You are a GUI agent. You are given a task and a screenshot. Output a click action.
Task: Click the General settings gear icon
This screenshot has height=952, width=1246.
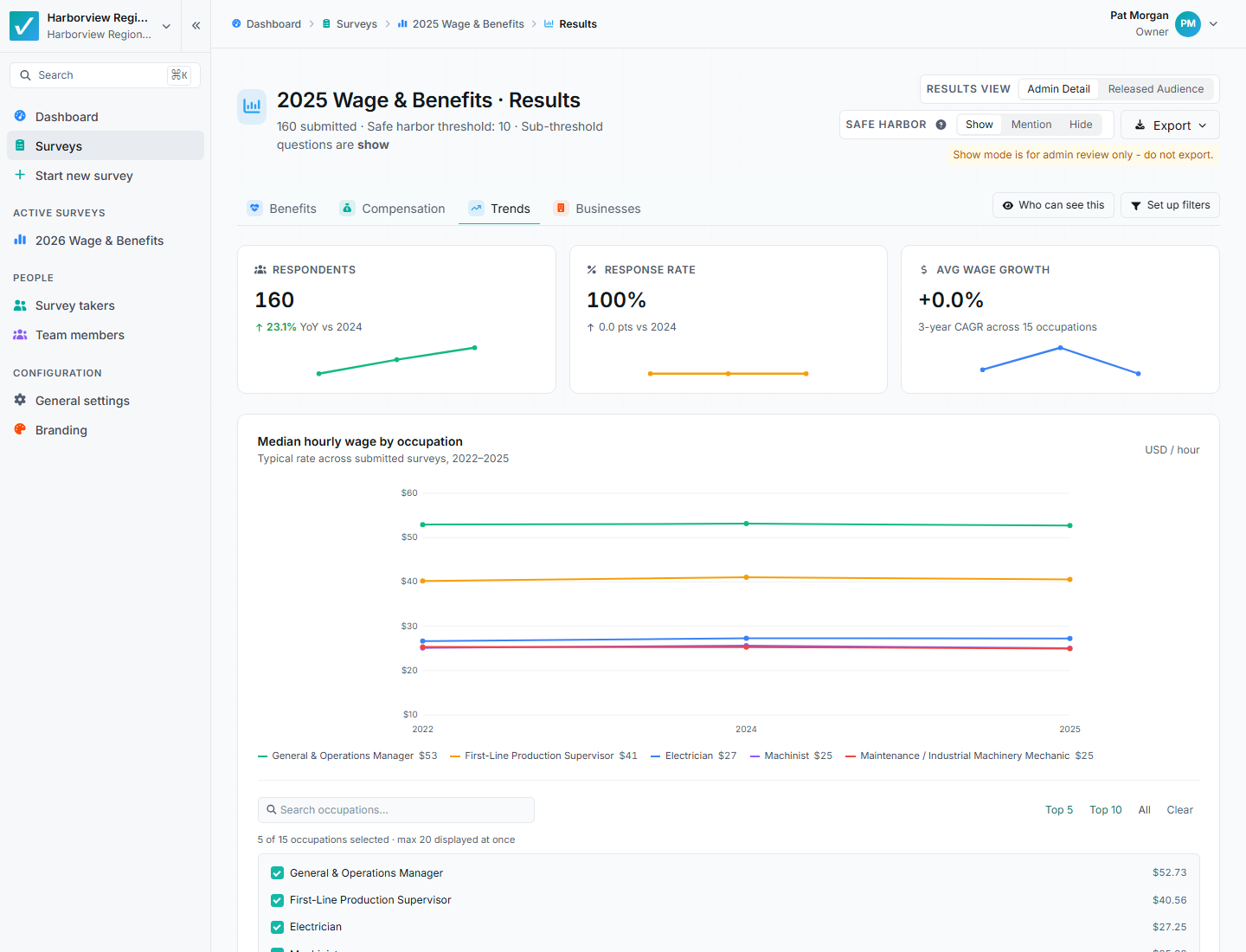click(20, 400)
